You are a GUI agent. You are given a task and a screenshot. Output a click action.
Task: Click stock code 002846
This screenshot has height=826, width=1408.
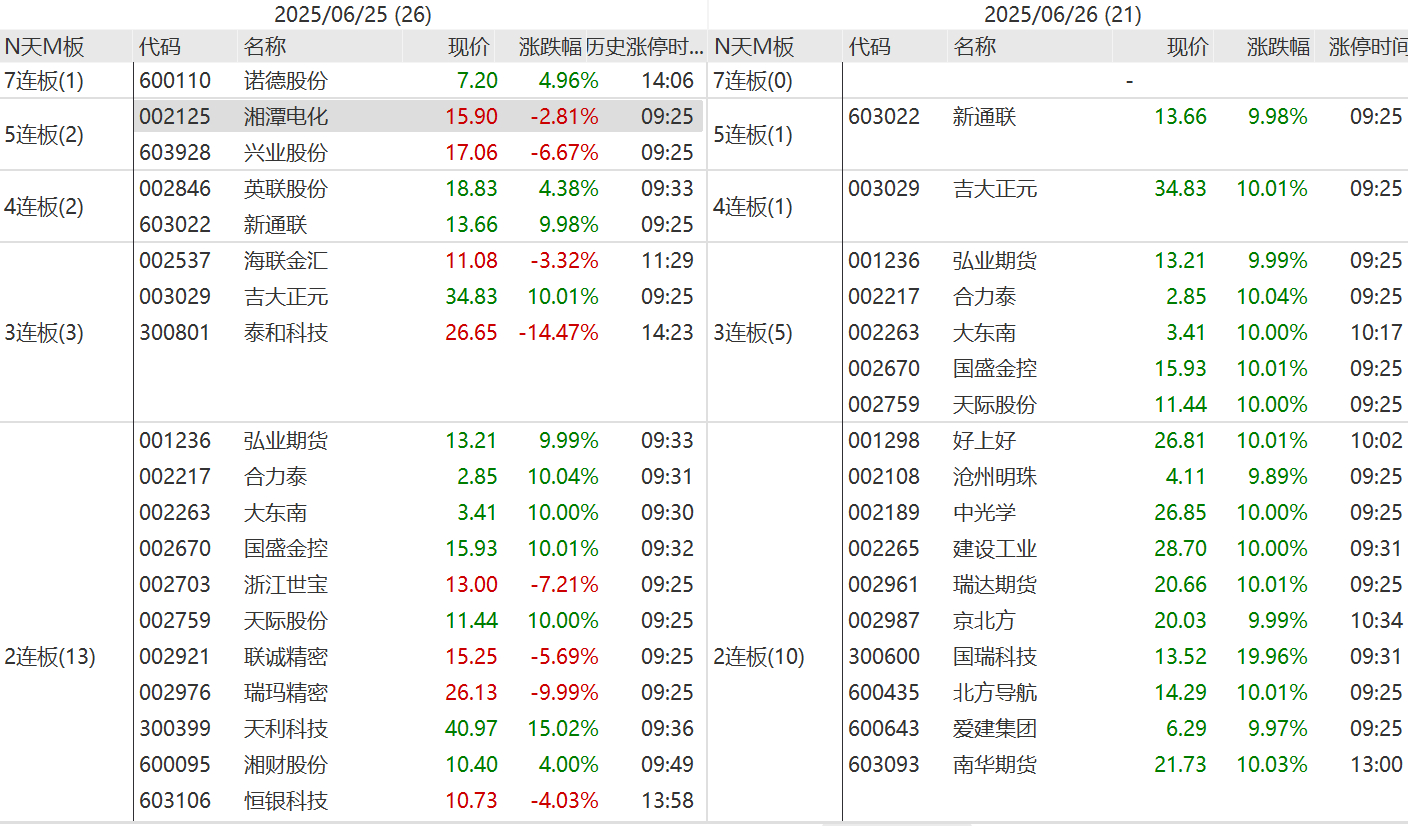coord(175,189)
